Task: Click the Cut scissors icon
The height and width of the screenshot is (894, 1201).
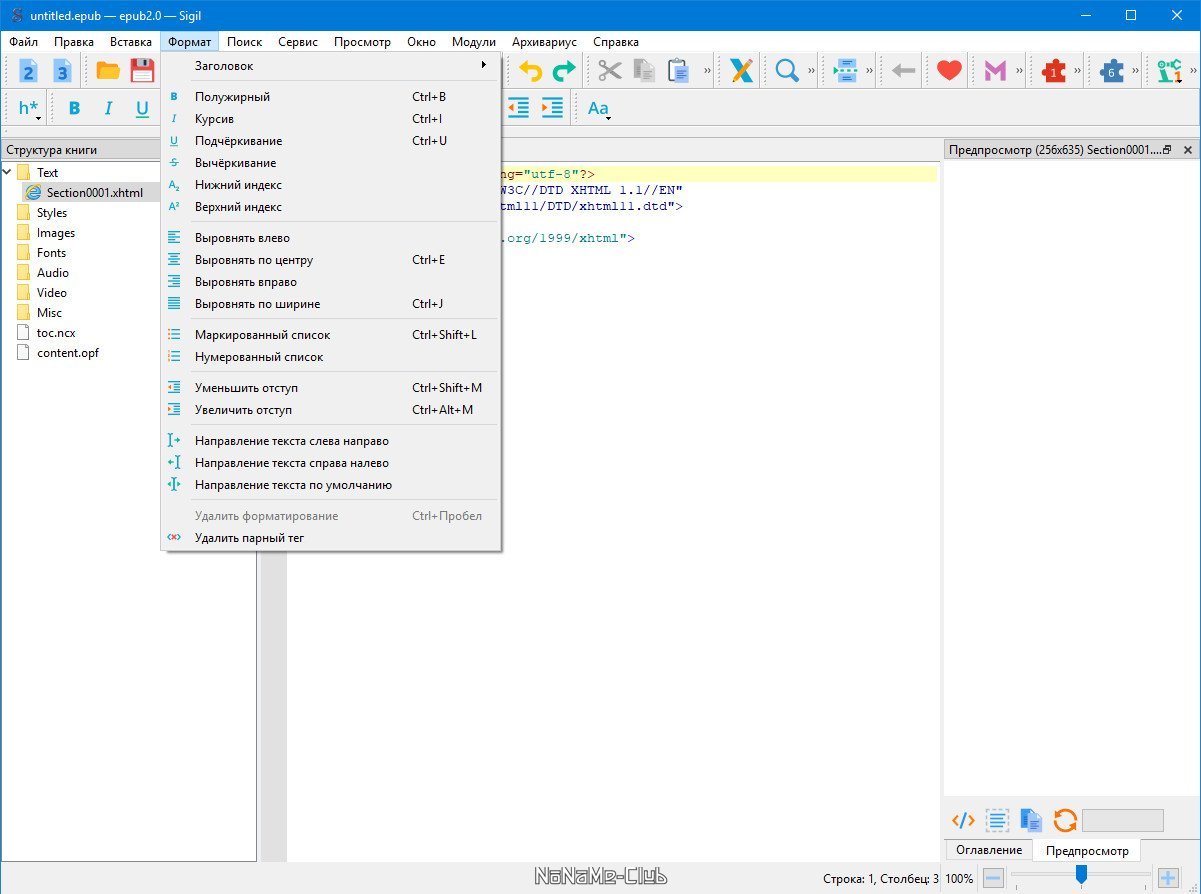Action: [610, 70]
